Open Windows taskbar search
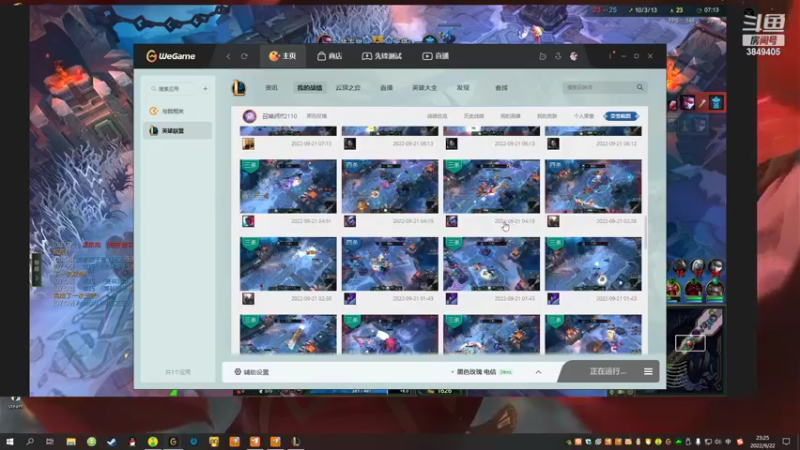Screen dimensions: 800x450 30,441
